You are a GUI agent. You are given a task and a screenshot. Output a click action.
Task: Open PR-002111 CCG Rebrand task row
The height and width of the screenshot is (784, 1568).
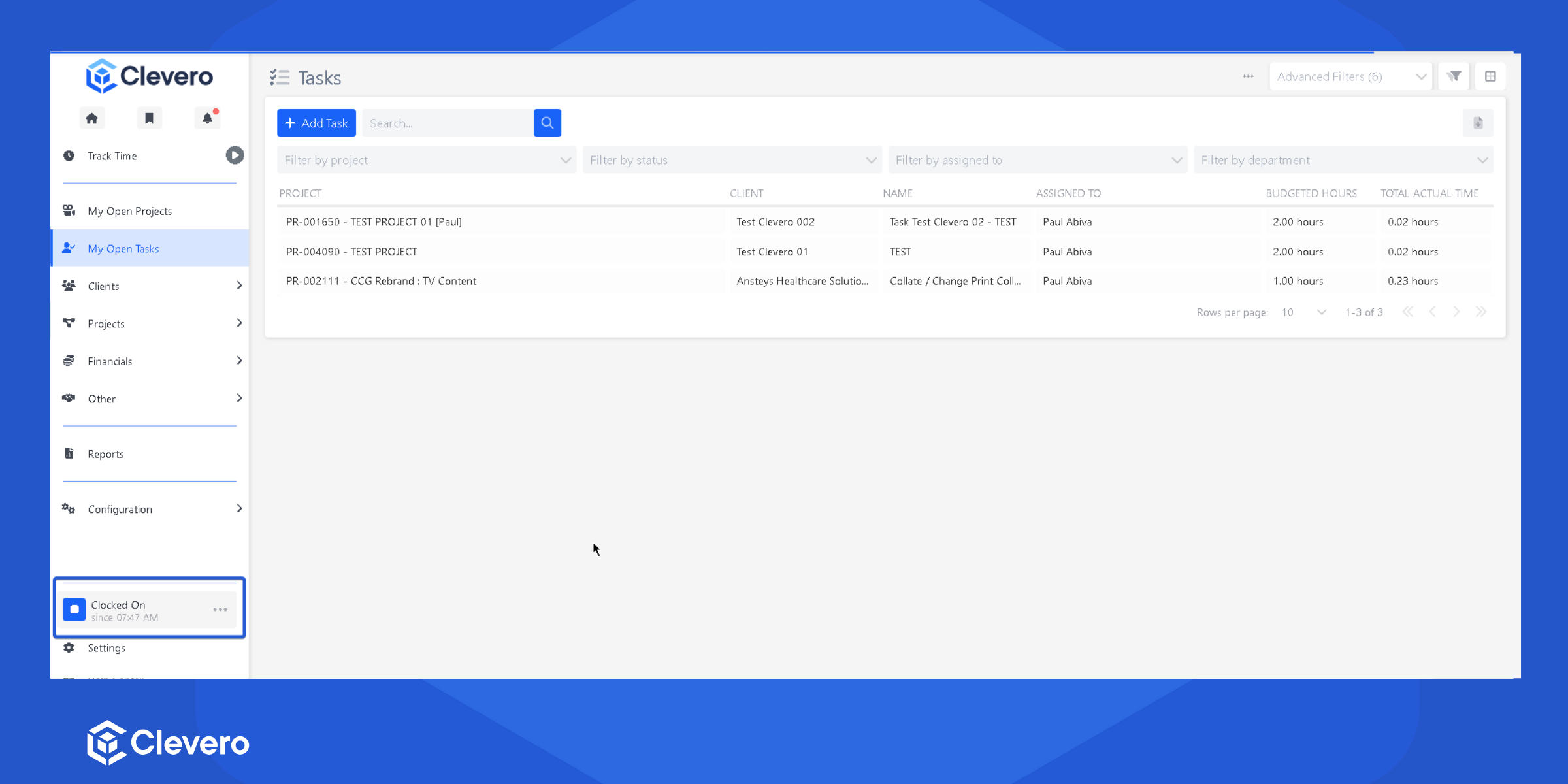(381, 281)
